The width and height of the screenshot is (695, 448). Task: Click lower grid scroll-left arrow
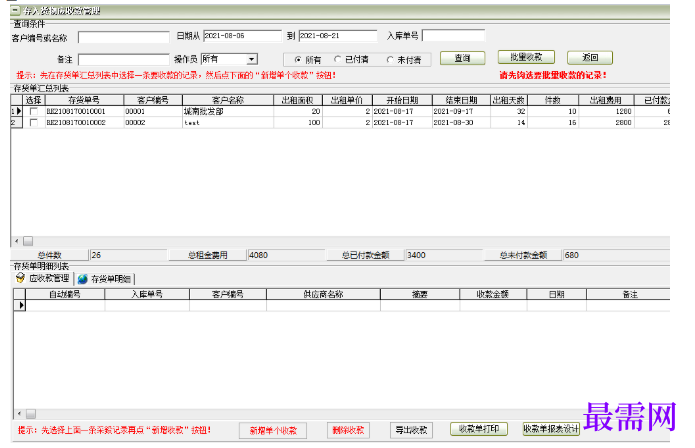19,414
